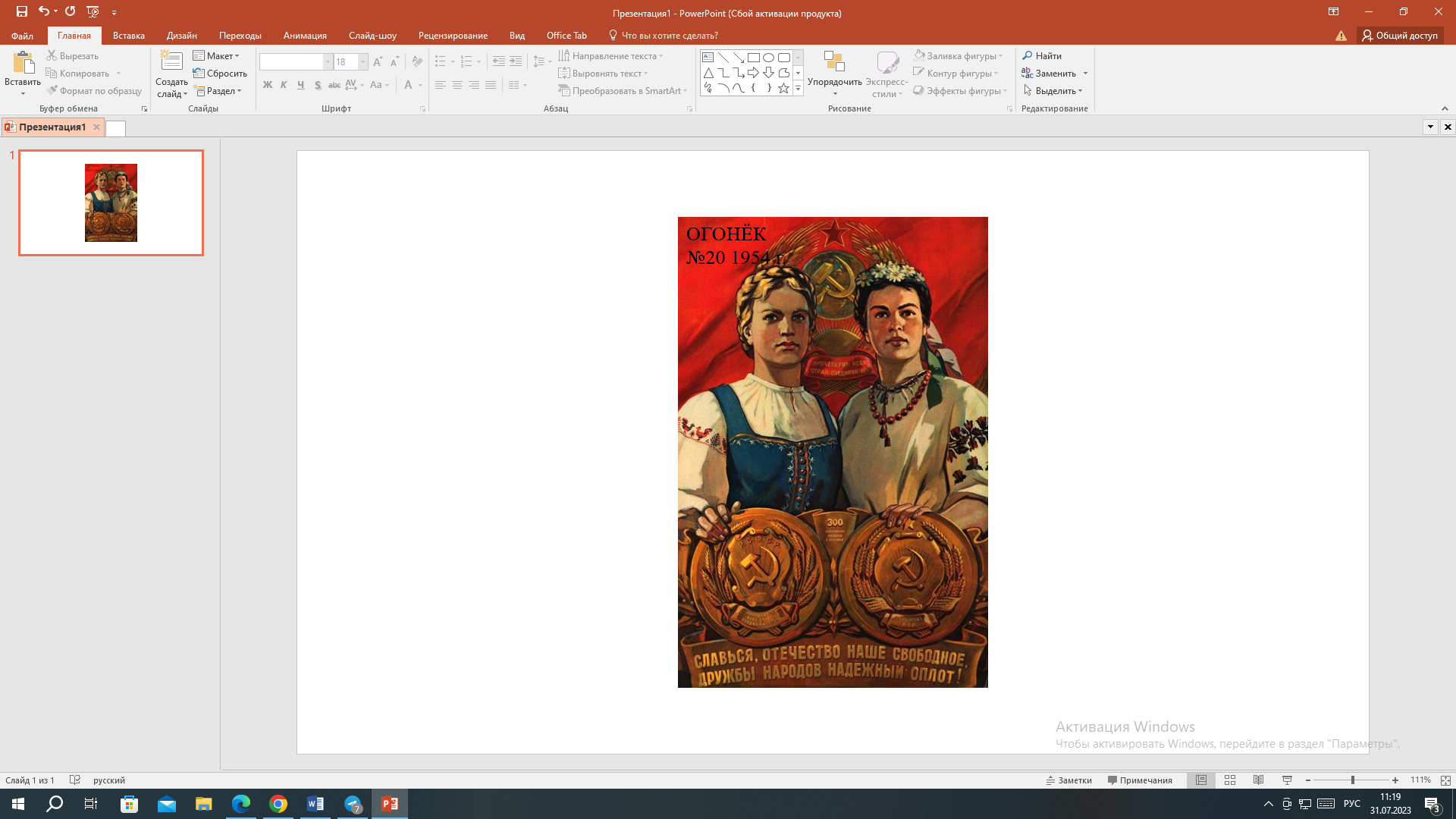
Task: Open Word from the Windows taskbar
Action: 315,804
